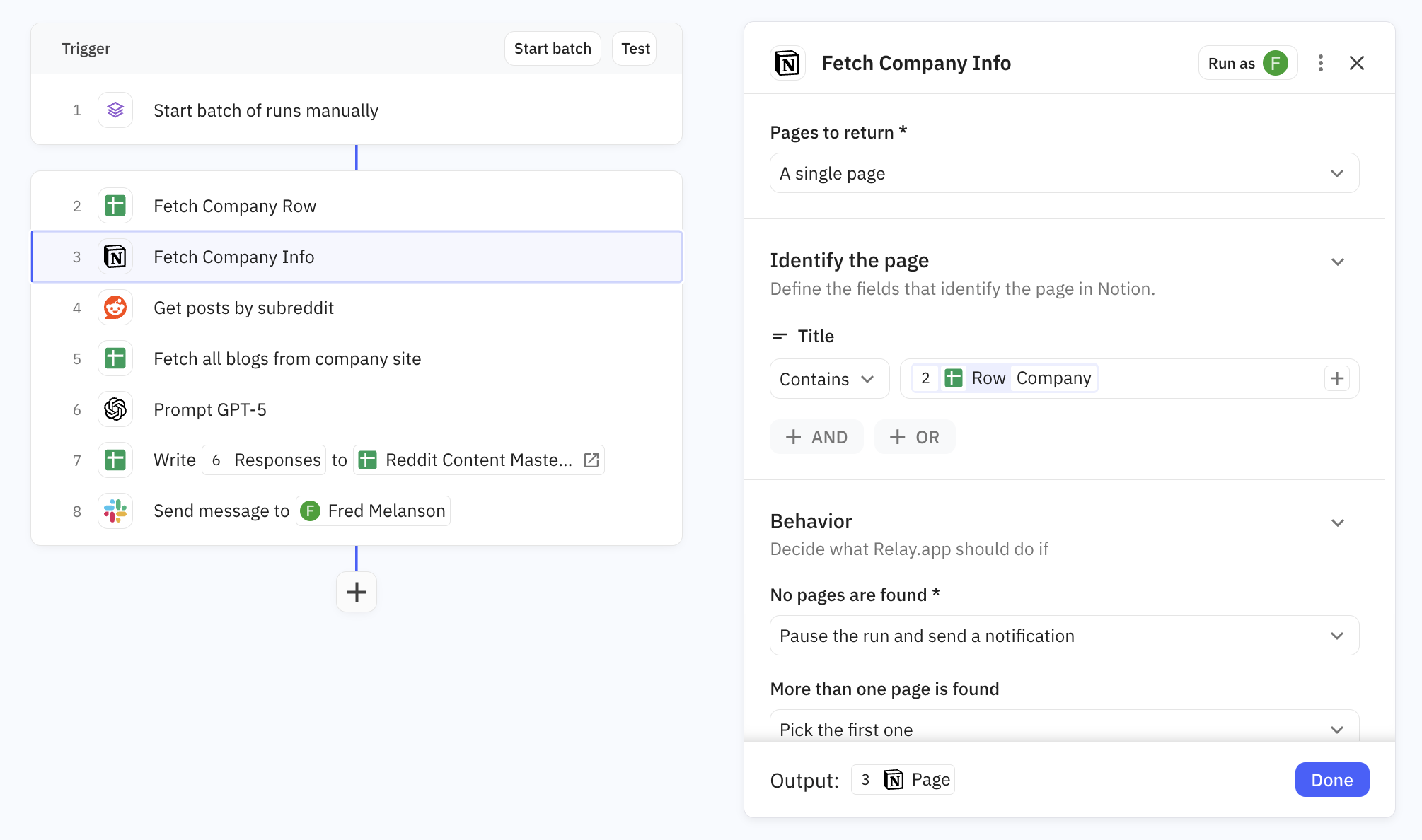Open the Pages to return dropdown
The image size is (1422, 840).
coord(1063,173)
